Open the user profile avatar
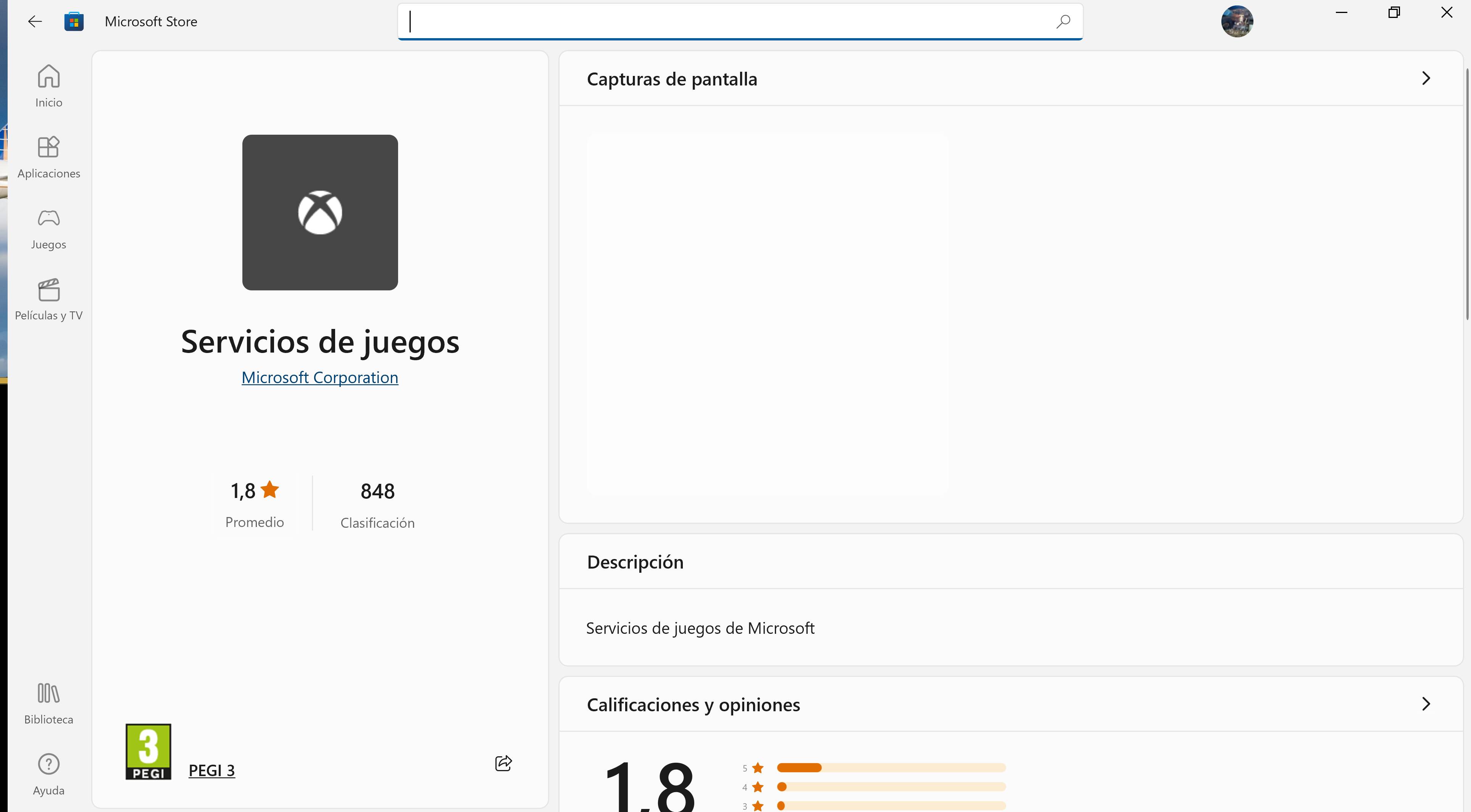This screenshot has height=812, width=1471. (1237, 22)
